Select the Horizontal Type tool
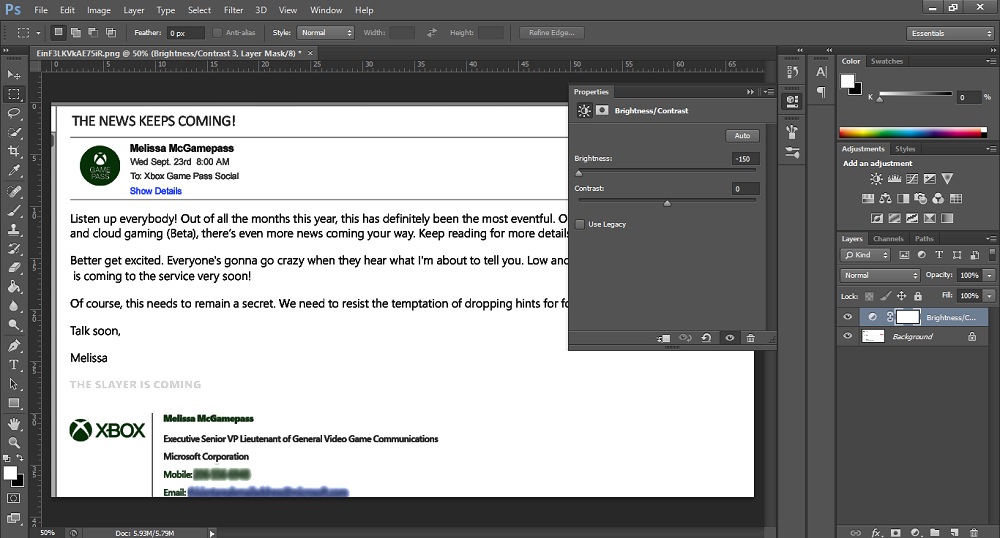Screen dimensions: 1000x538 pos(14,365)
